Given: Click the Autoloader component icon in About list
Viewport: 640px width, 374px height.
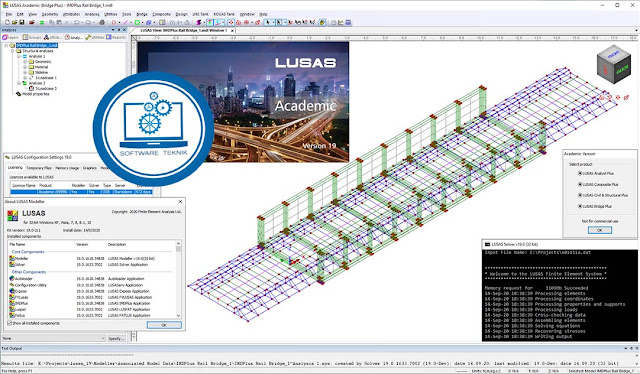Looking at the screenshot, I should [12, 278].
